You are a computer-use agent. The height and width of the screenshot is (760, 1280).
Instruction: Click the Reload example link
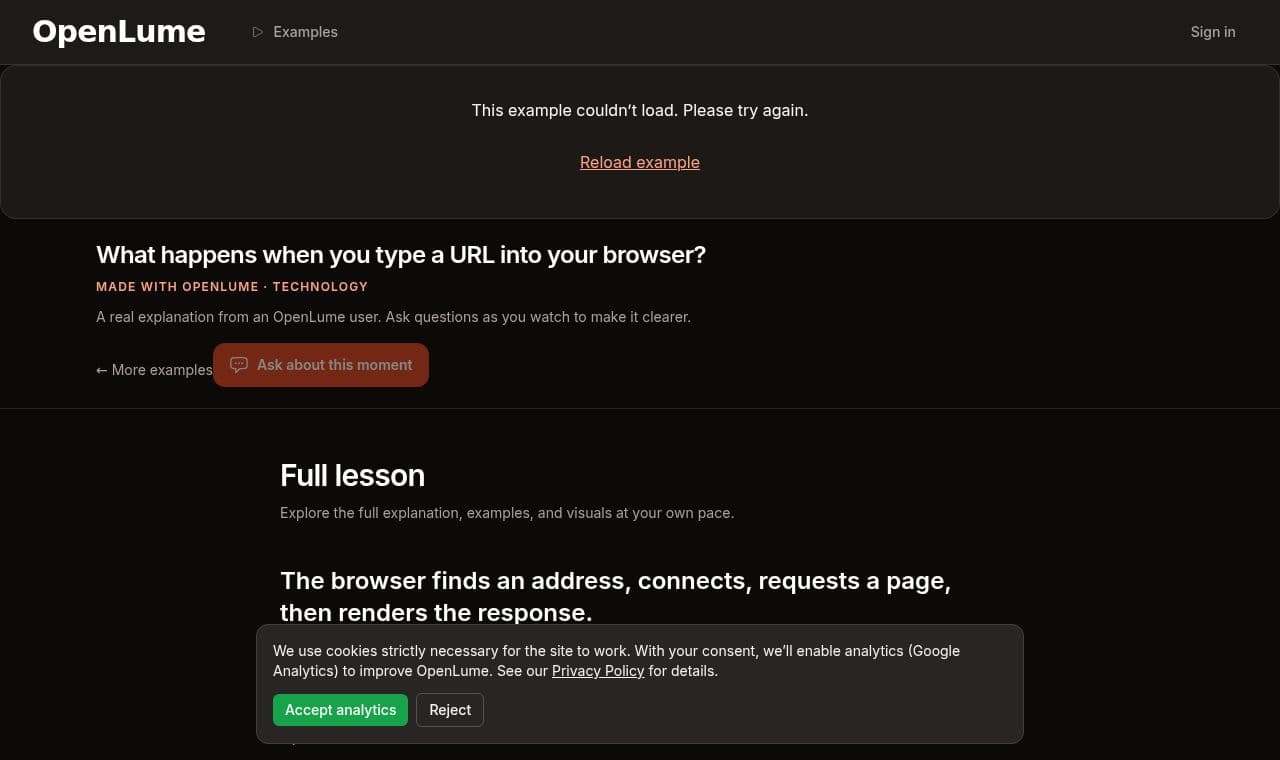coord(640,162)
